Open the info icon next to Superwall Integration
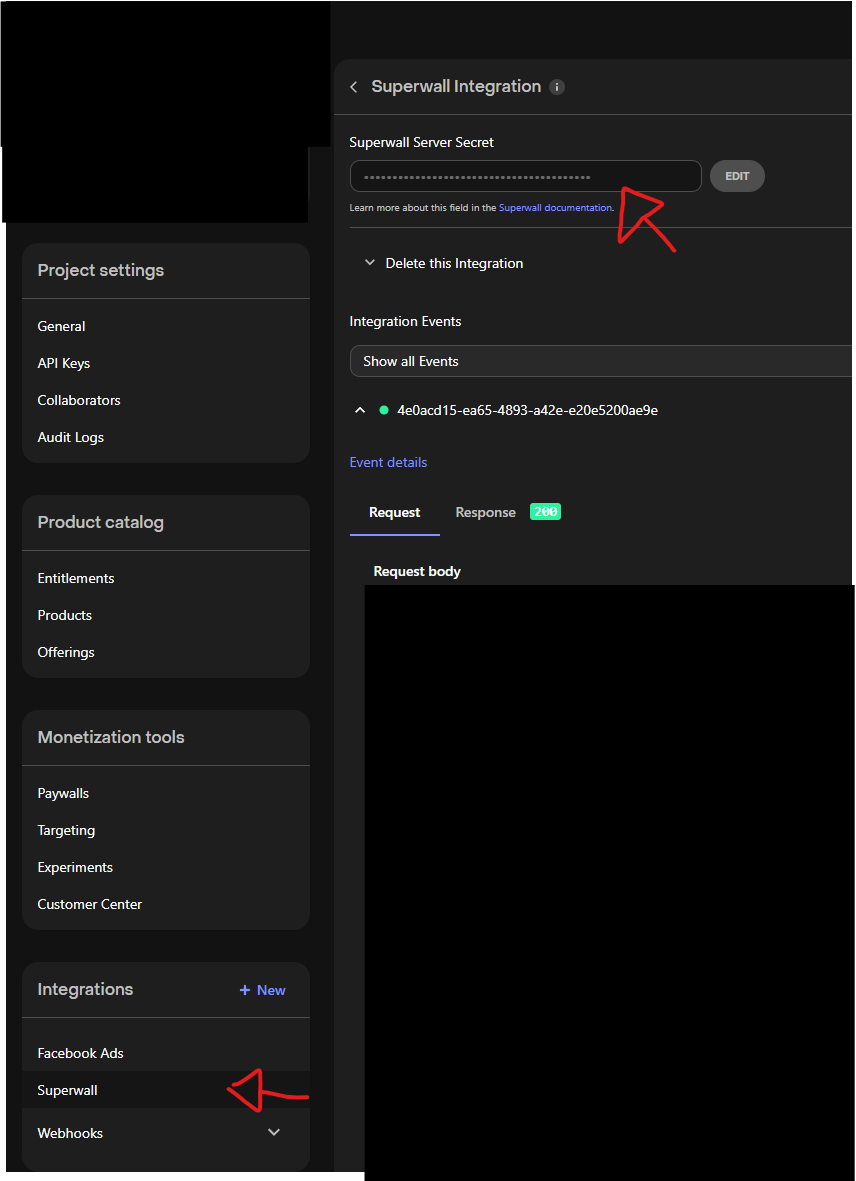The image size is (856, 1181). pos(557,87)
